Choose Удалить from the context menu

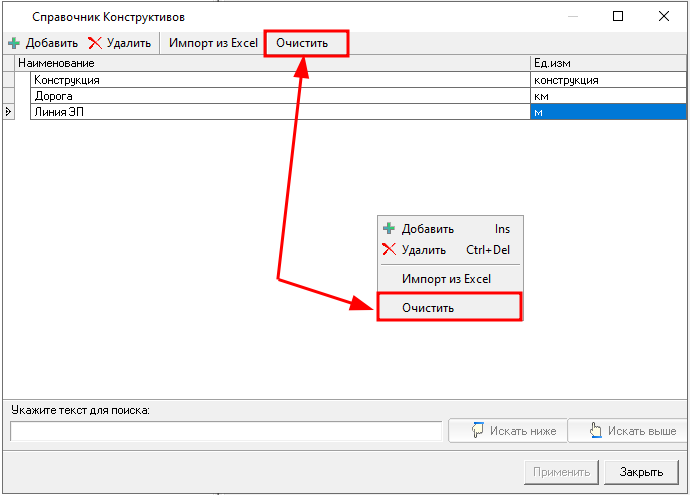tap(424, 250)
